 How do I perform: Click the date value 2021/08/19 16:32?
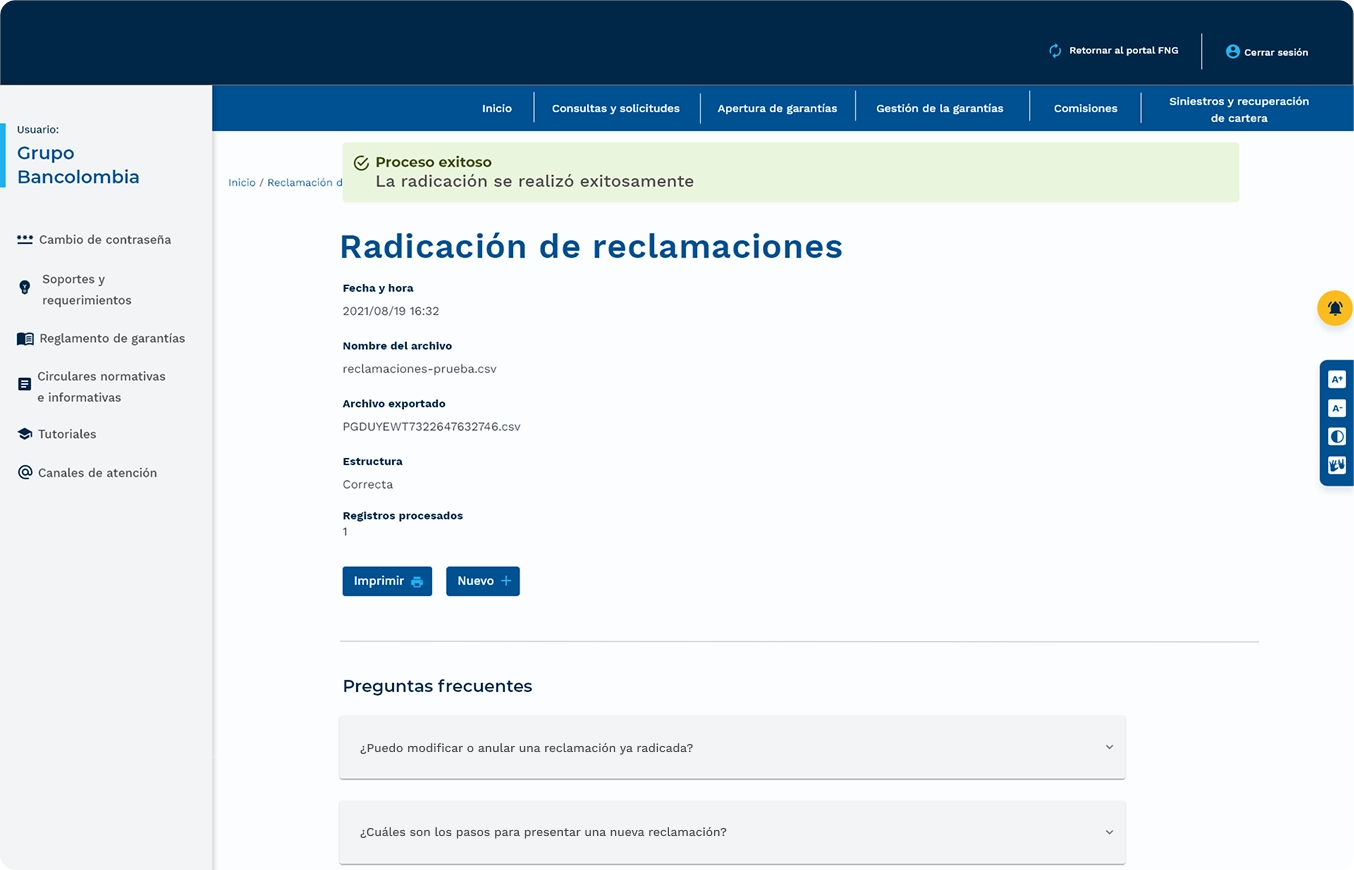391,311
